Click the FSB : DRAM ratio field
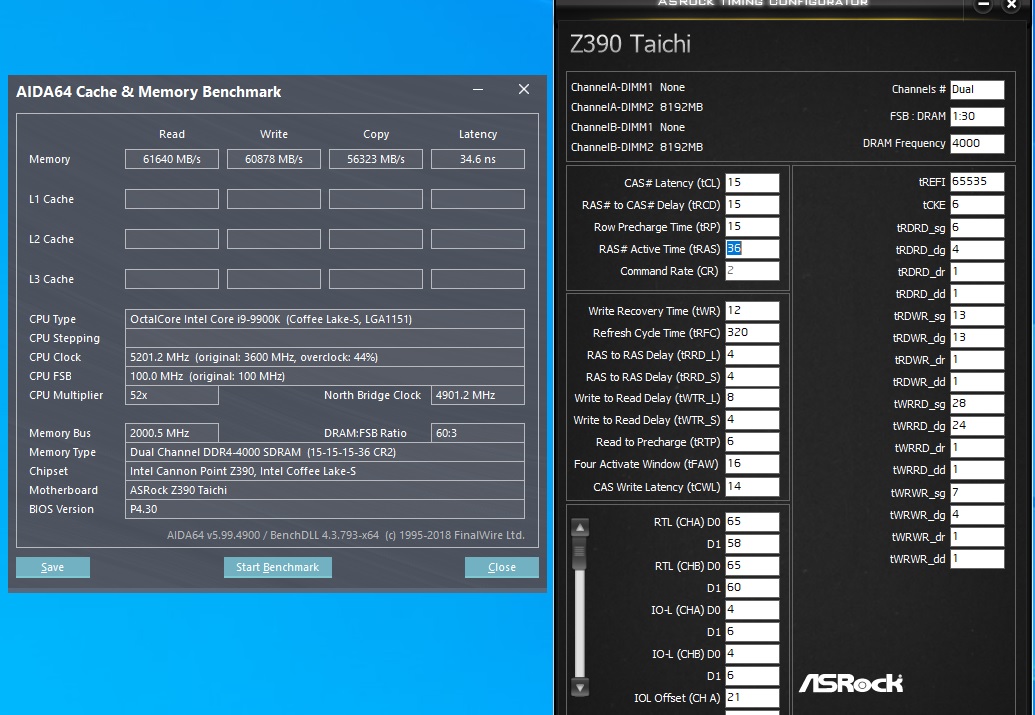The image size is (1035, 715). pyautogui.click(x=977, y=116)
